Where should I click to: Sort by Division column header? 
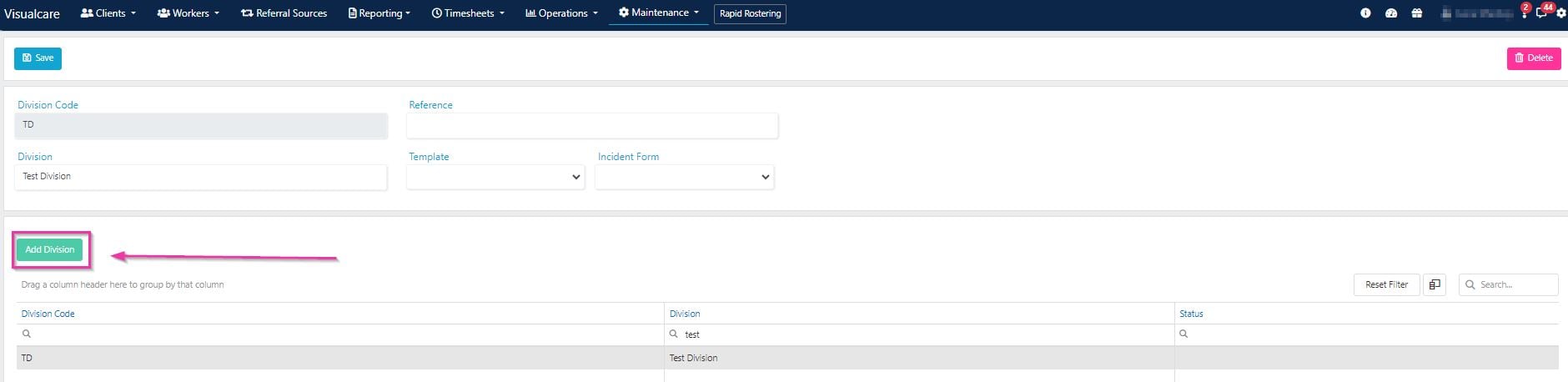(685, 314)
